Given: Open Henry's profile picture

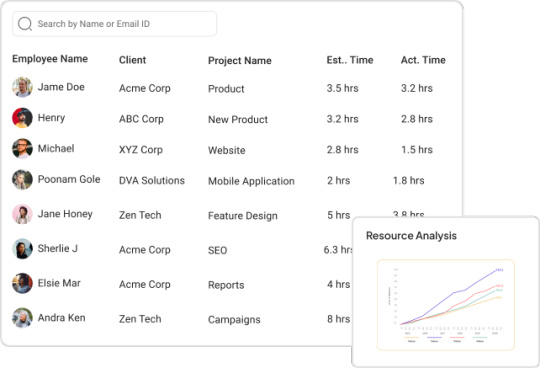Looking at the screenshot, I should coord(22,118).
